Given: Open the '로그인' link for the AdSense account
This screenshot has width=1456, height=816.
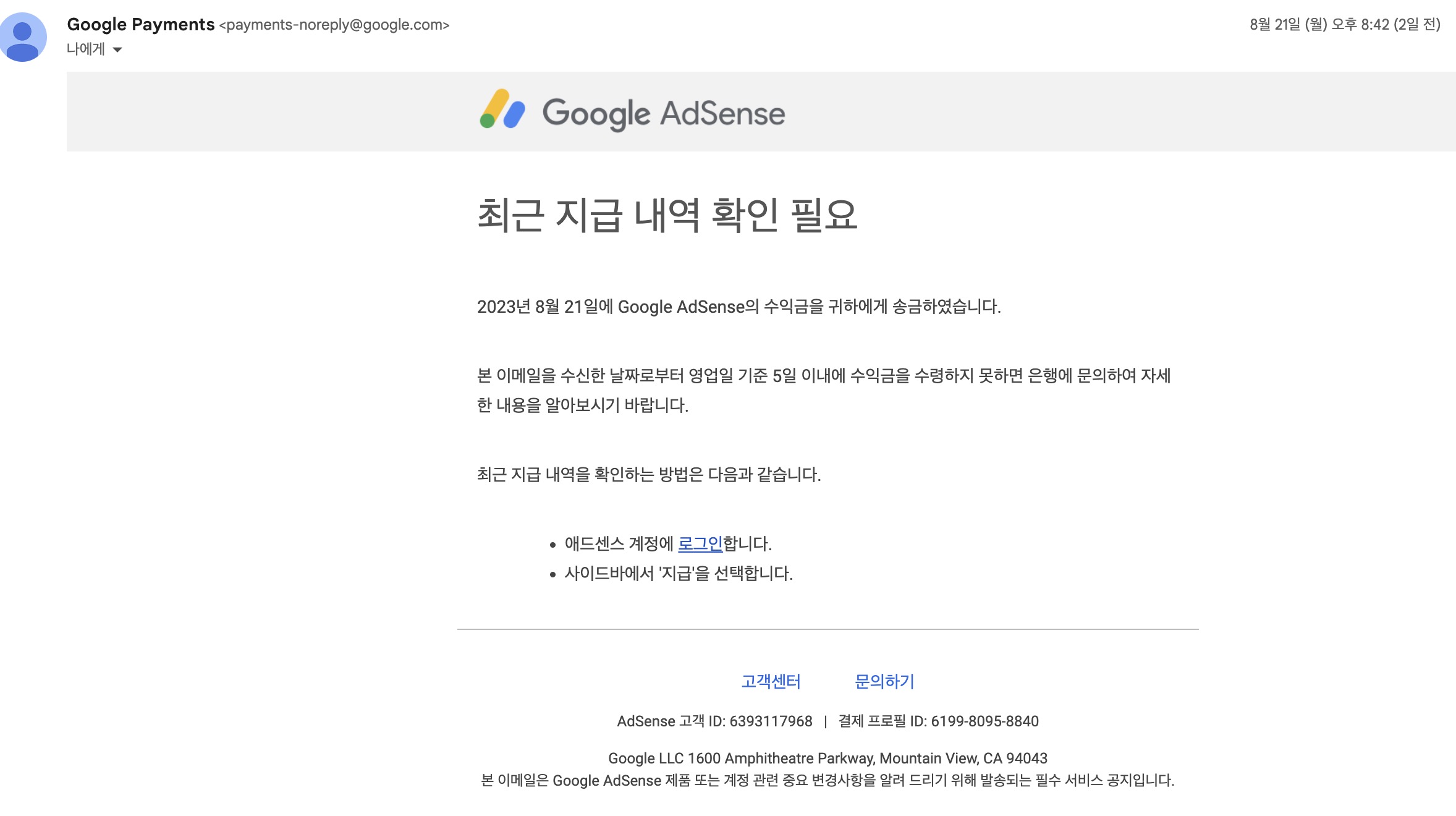Looking at the screenshot, I should [700, 544].
